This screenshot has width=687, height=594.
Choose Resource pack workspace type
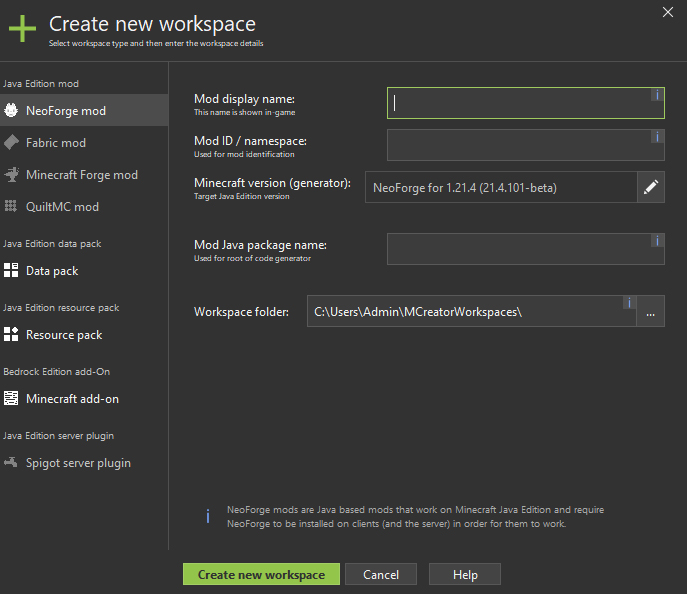(84, 334)
